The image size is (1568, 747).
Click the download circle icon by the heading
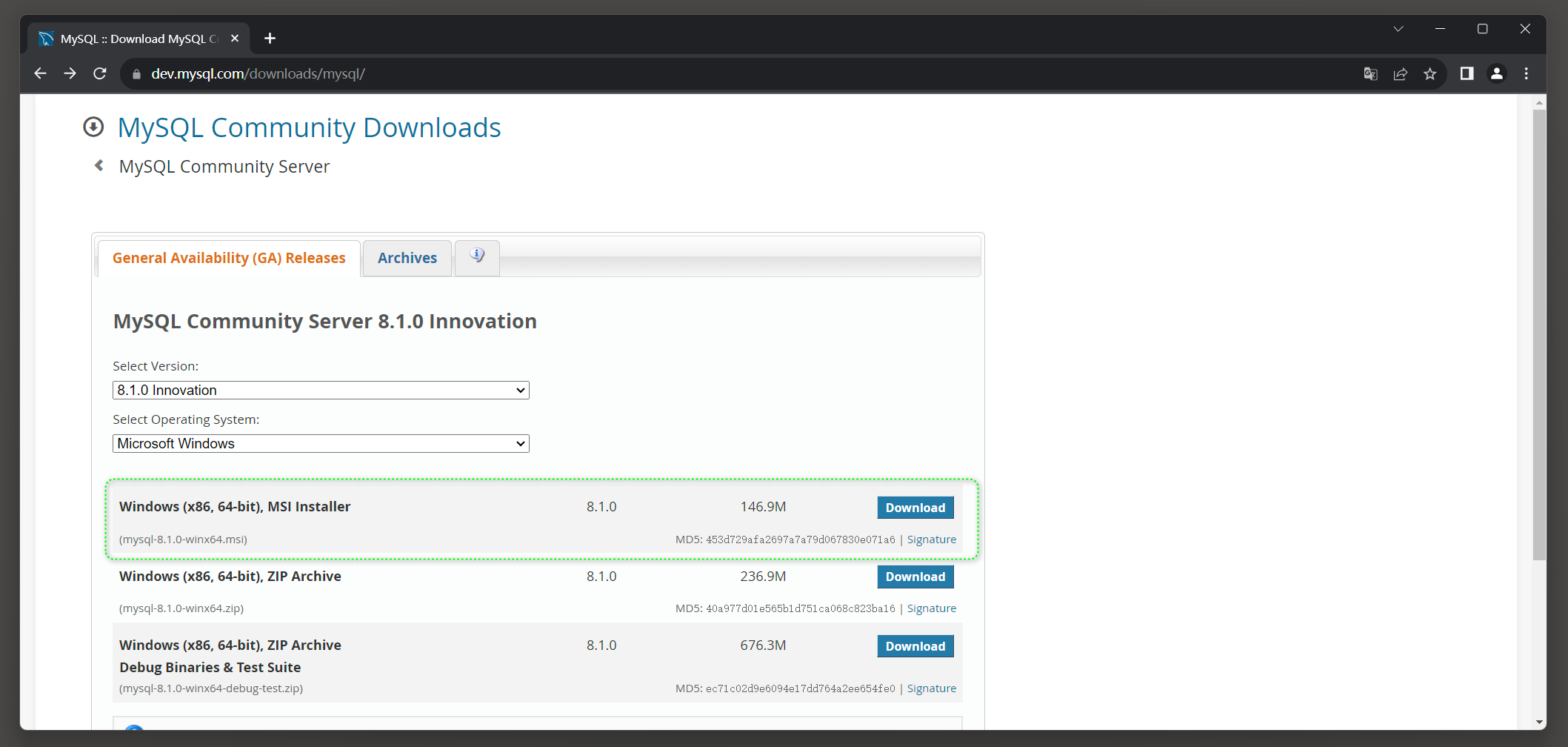click(93, 127)
